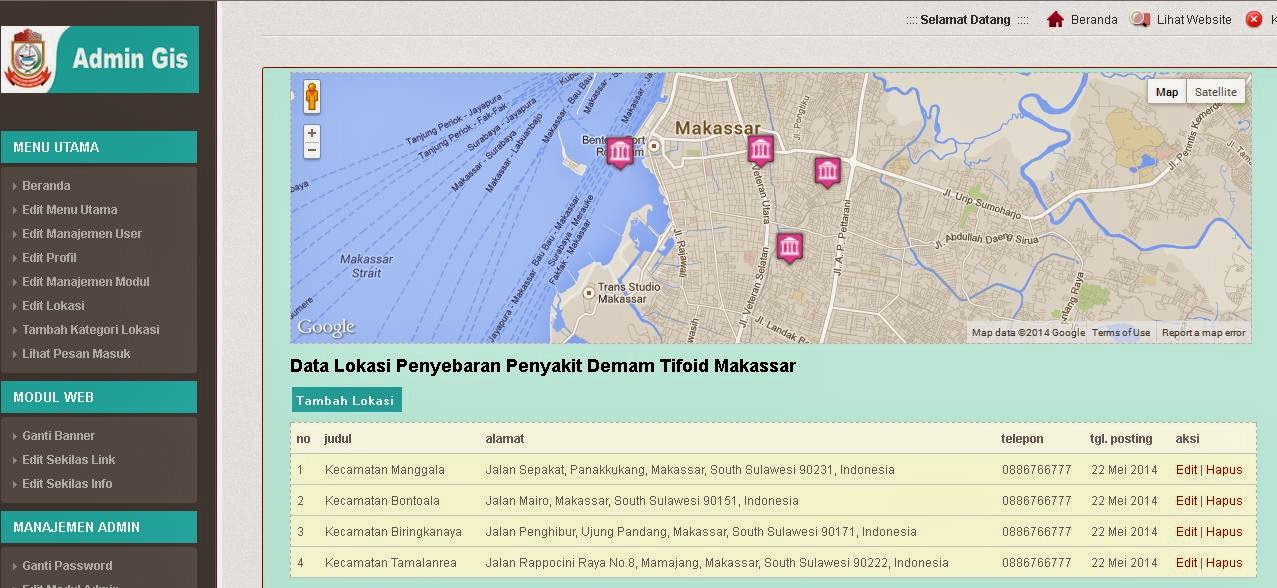Open Edit Manajemen Modul
Viewport: 1277px width, 588px height.
click(86, 282)
